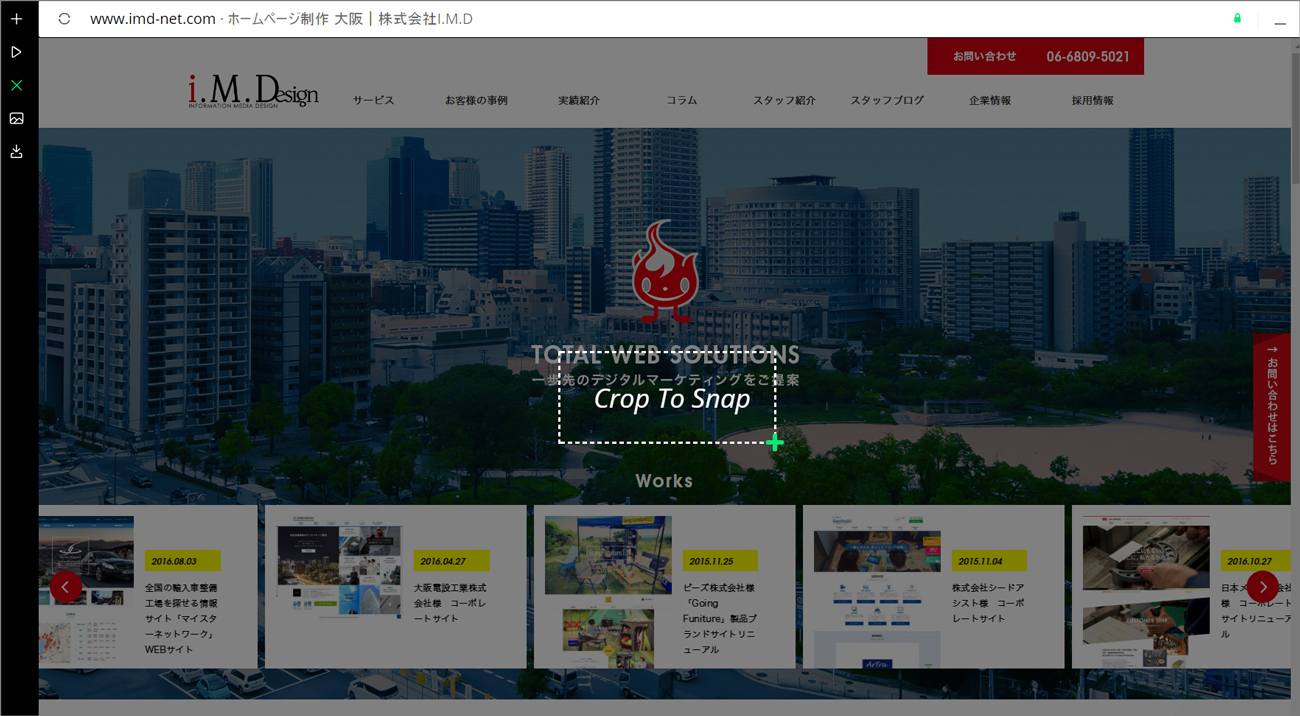The width and height of the screenshot is (1300, 716).
Task: Open the スタッフ紹介 menu item
Action: [785, 101]
